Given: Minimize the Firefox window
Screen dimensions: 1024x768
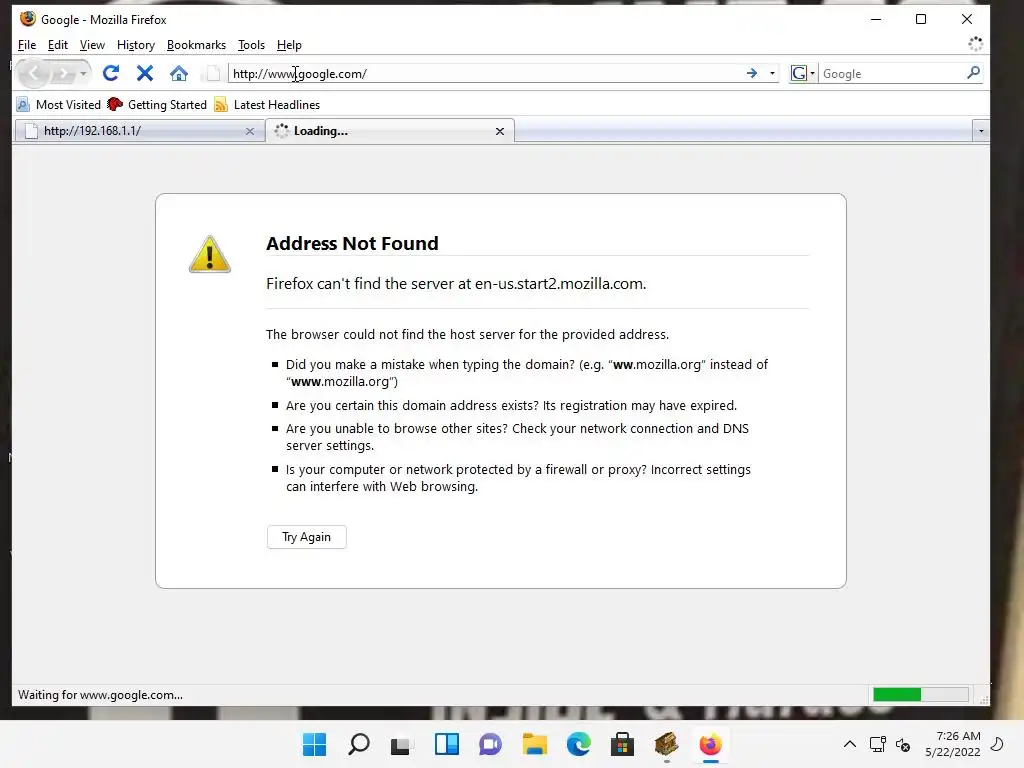Looking at the screenshot, I should click(x=876, y=20).
